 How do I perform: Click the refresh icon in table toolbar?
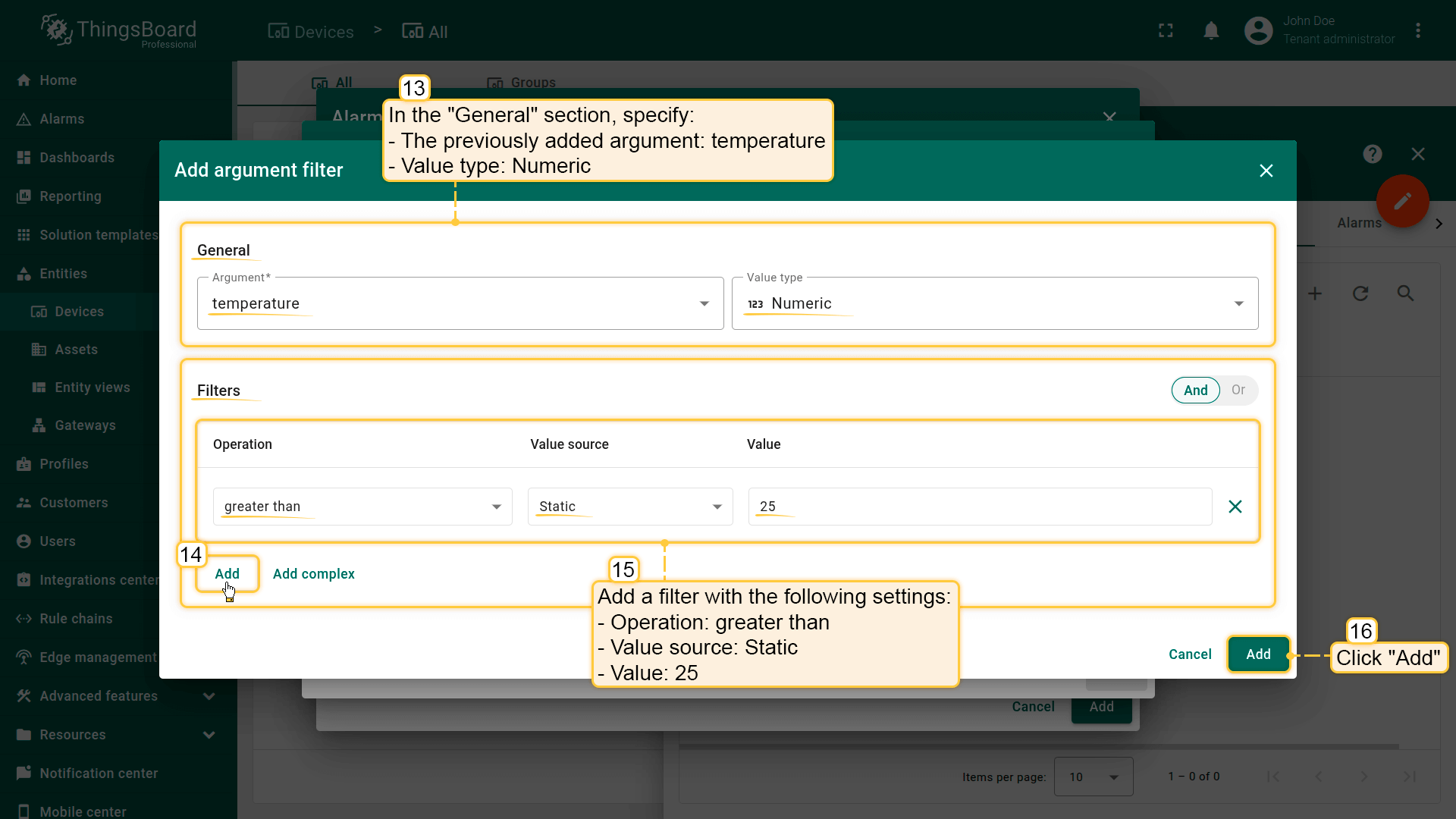pos(1360,293)
